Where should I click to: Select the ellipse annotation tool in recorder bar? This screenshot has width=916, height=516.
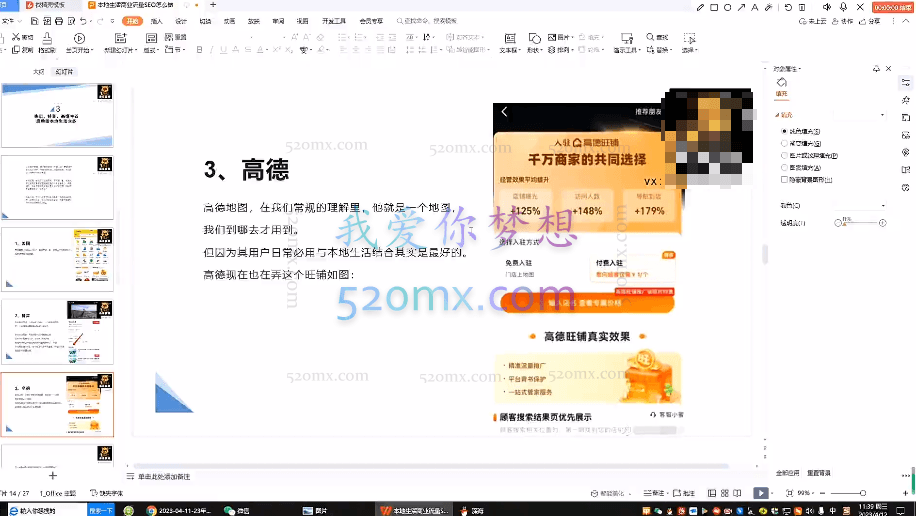(x=727, y=8)
